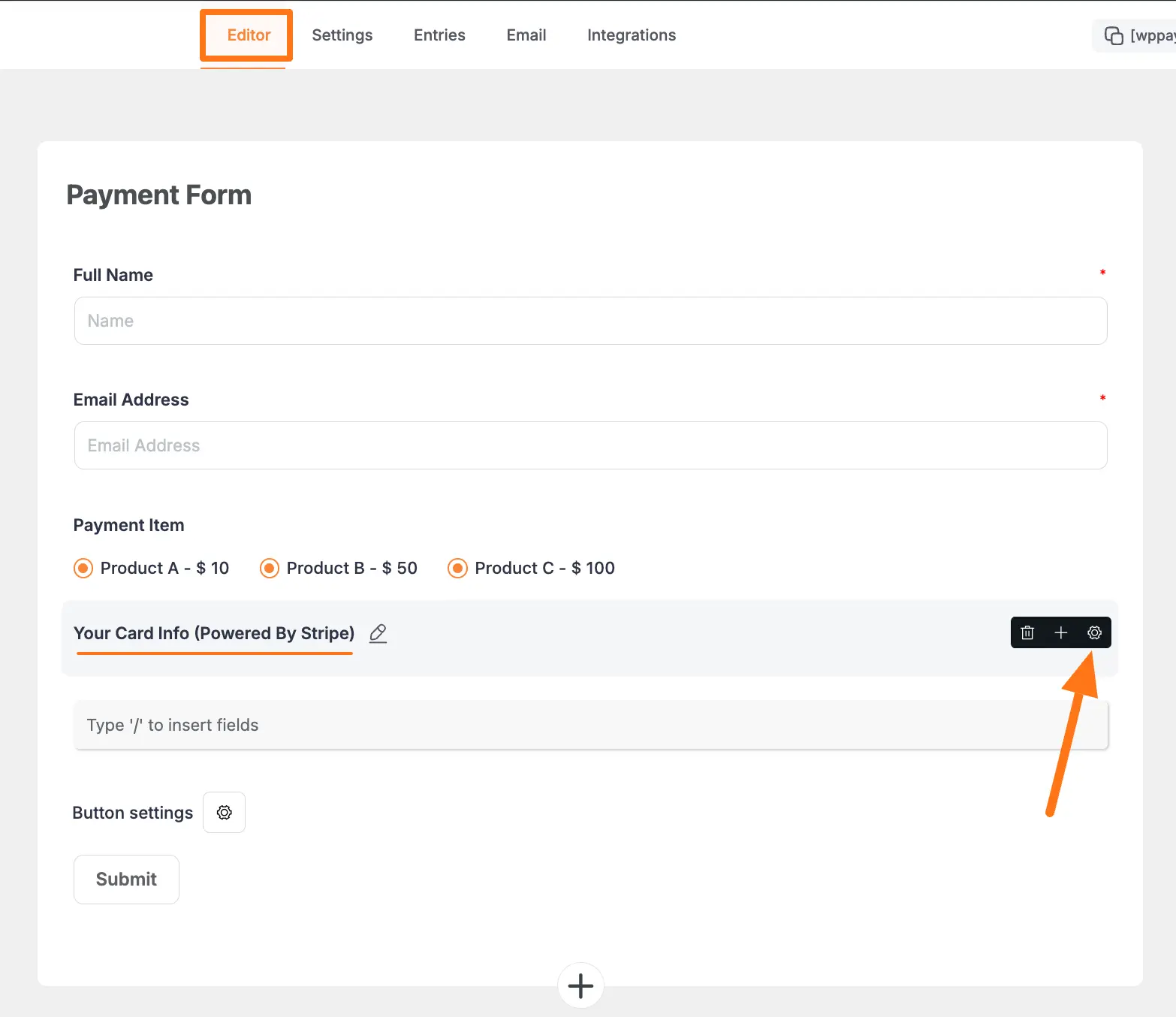Image resolution: width=1176 pixels, height=1017 pixels.
Task: Navigate to the Integrations tab
Action: pos(631,35)
